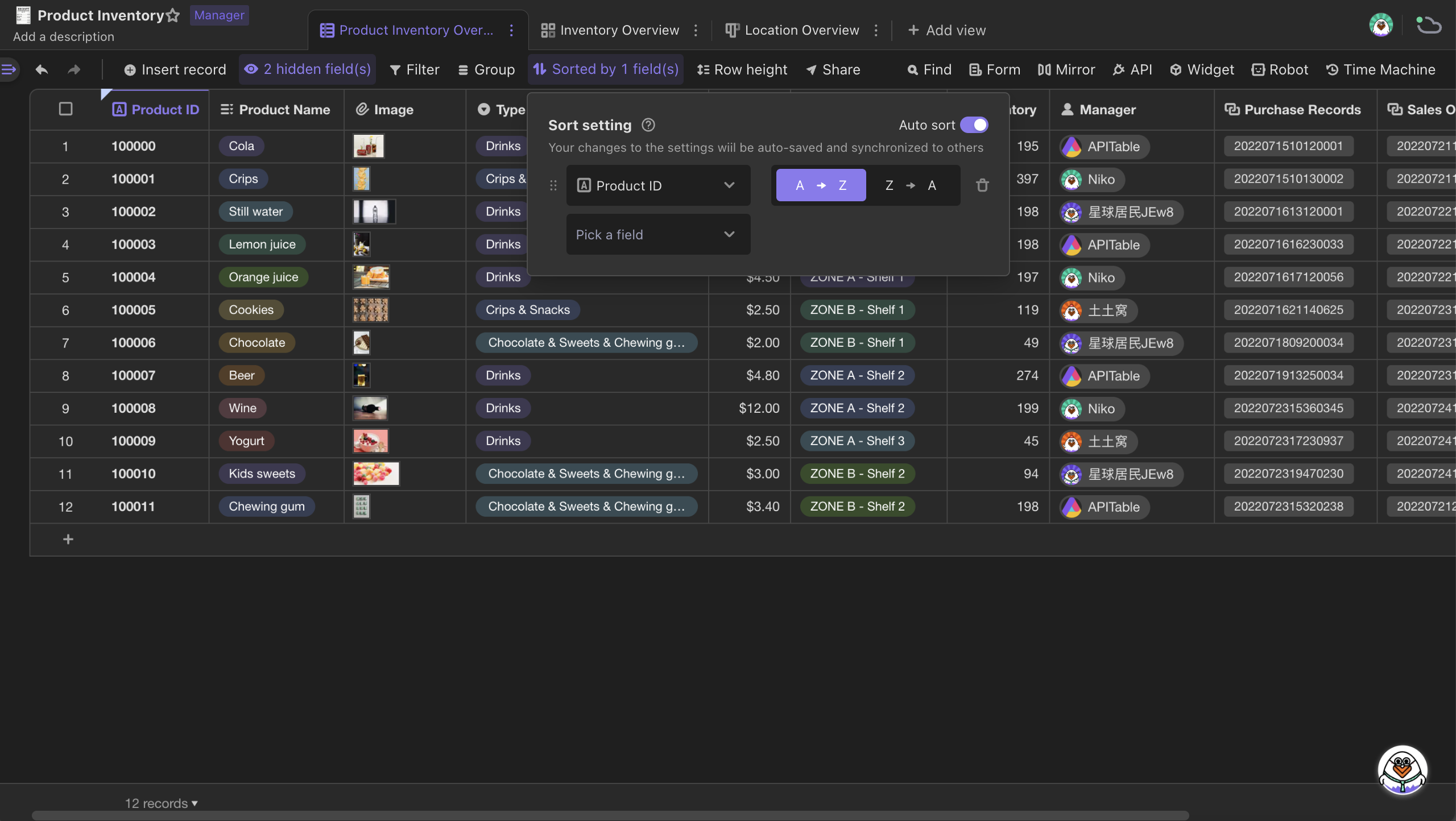Screen dimensions: 1456x821
Task: Click the Product ID column header
Action: click(x=155, y=109)
